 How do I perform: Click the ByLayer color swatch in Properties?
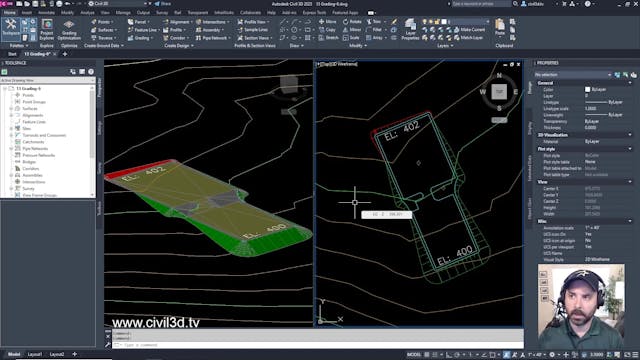click(x=587, y=89)
